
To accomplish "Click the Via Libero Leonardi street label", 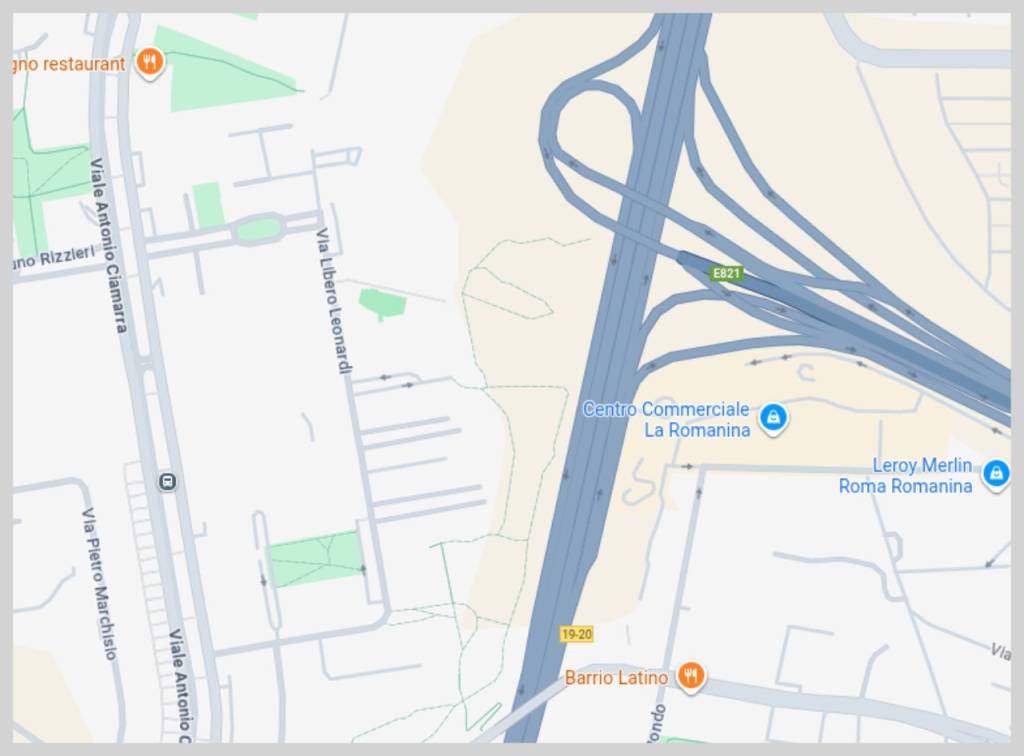I will tap(334, 301).
